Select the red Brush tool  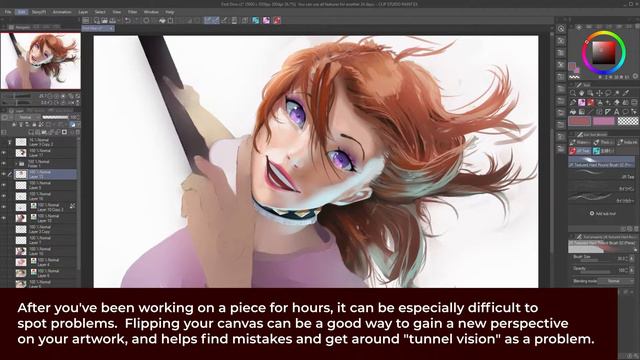point(591,102)
